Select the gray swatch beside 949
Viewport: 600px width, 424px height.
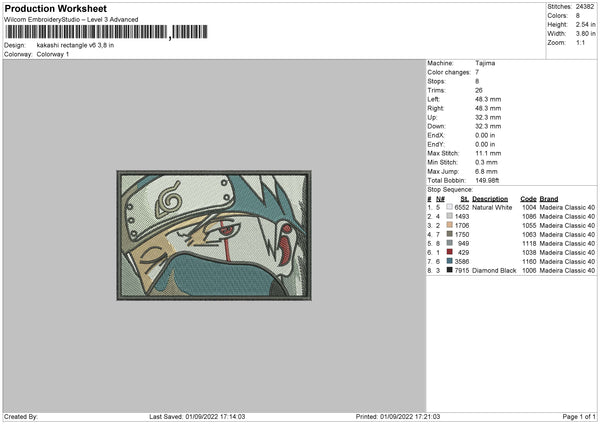coord(449,243)
